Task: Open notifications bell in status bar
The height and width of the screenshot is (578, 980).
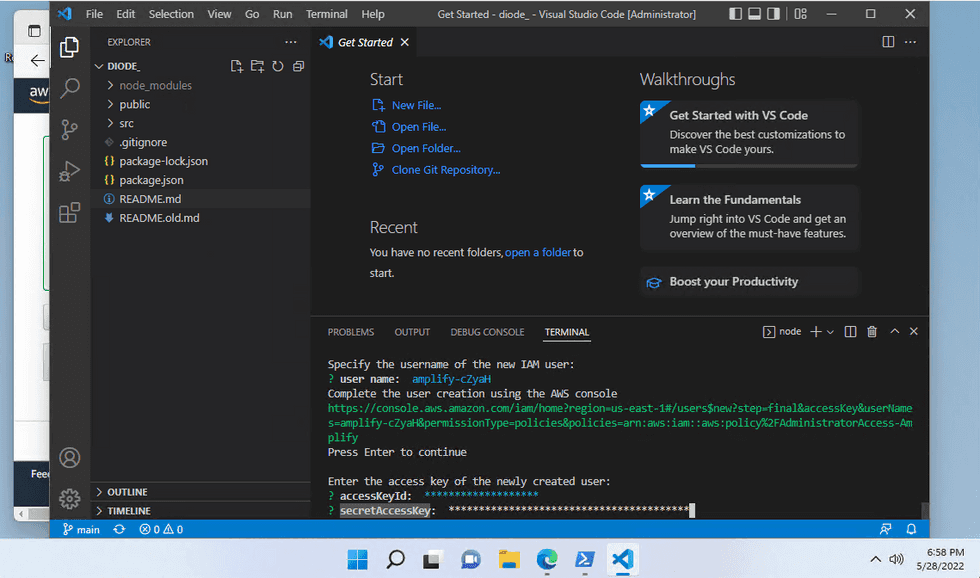Action: coord(911,529)
